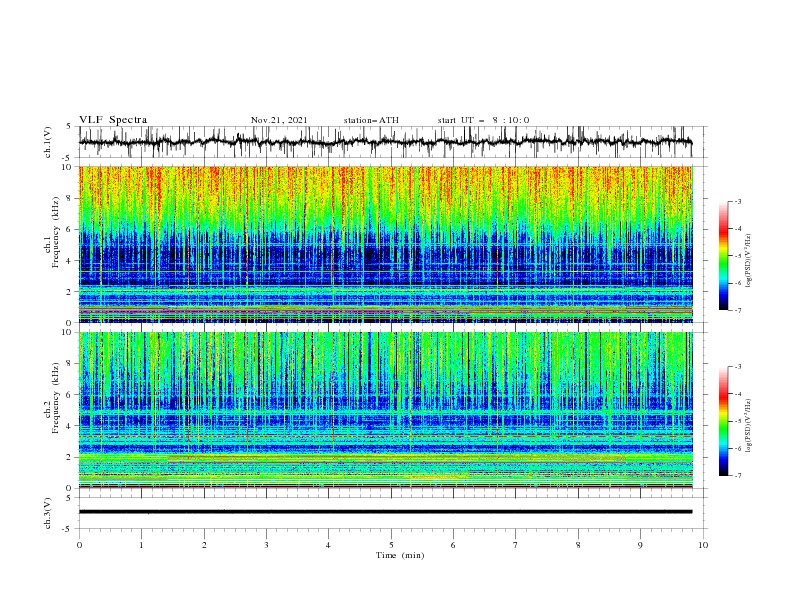The image size is (792, 612).
Task: Click the 'start UT = 8:10:0' label
Action: tap(483, 120)
